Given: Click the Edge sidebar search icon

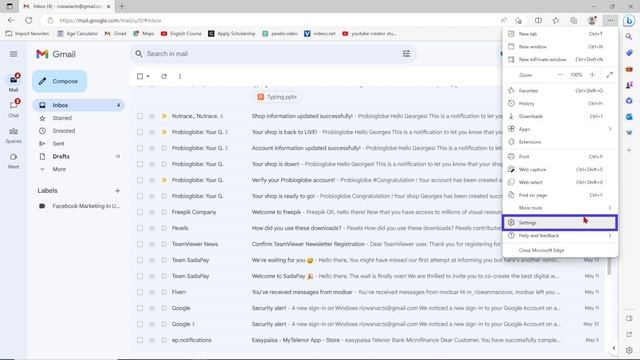Looking at the screenshot, I should (x=629, y=37).
